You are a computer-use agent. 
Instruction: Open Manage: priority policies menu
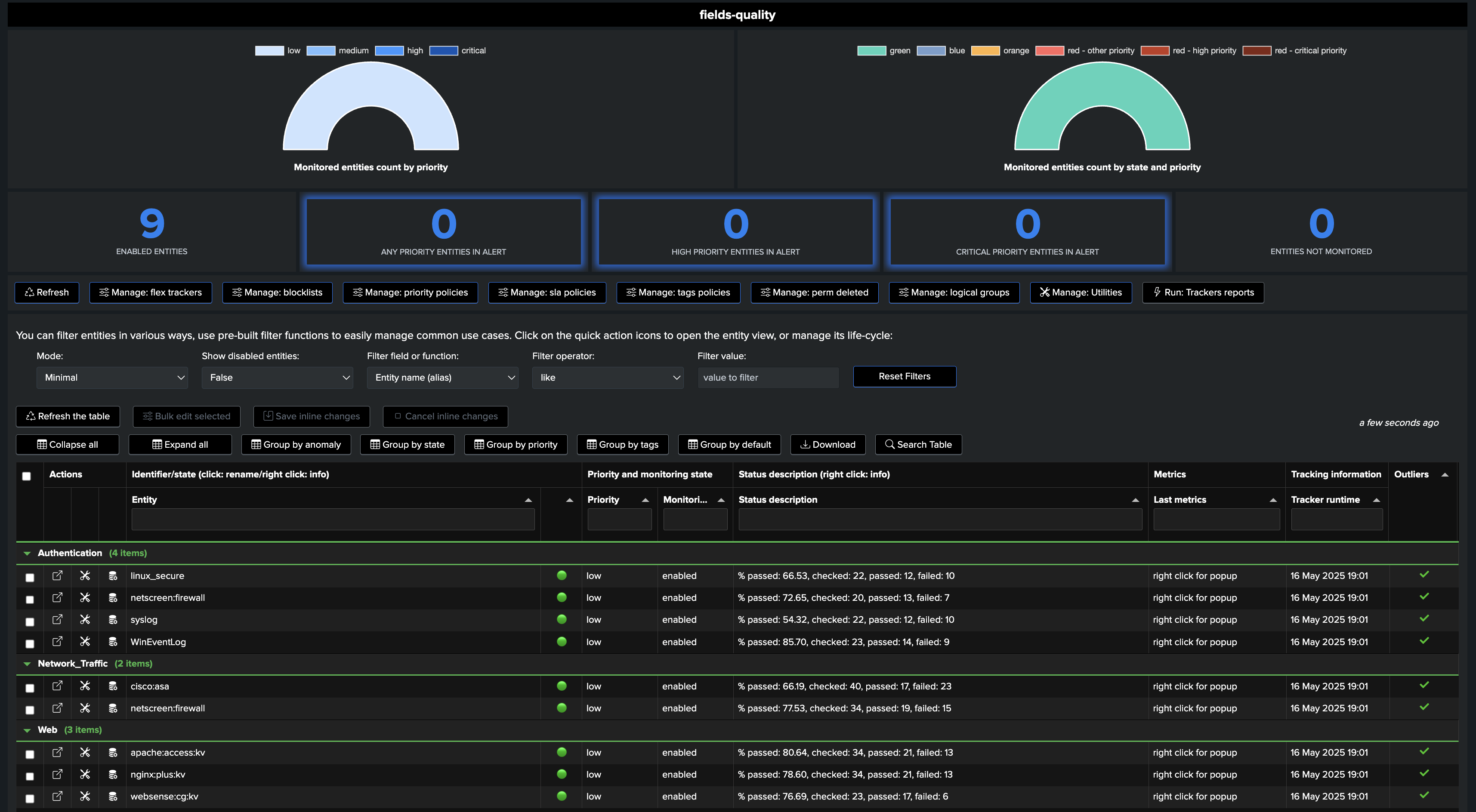pyautogui.click(x=410, y=292)
